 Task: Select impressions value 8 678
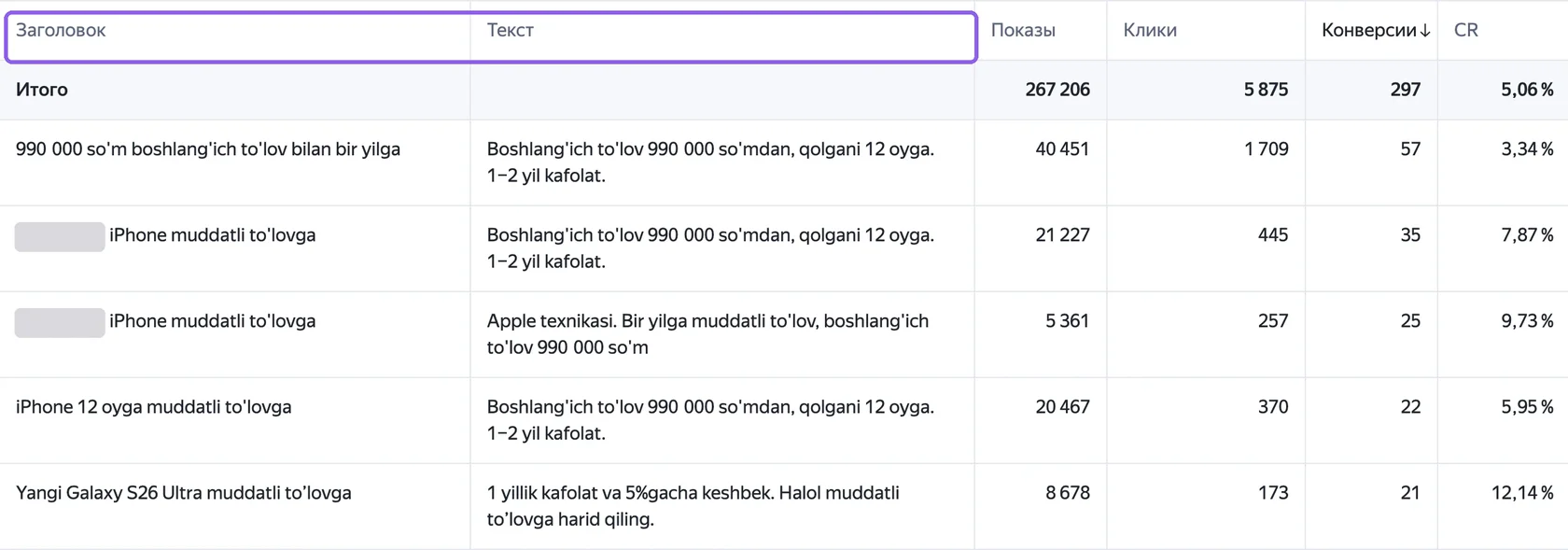coord(1068,493)
